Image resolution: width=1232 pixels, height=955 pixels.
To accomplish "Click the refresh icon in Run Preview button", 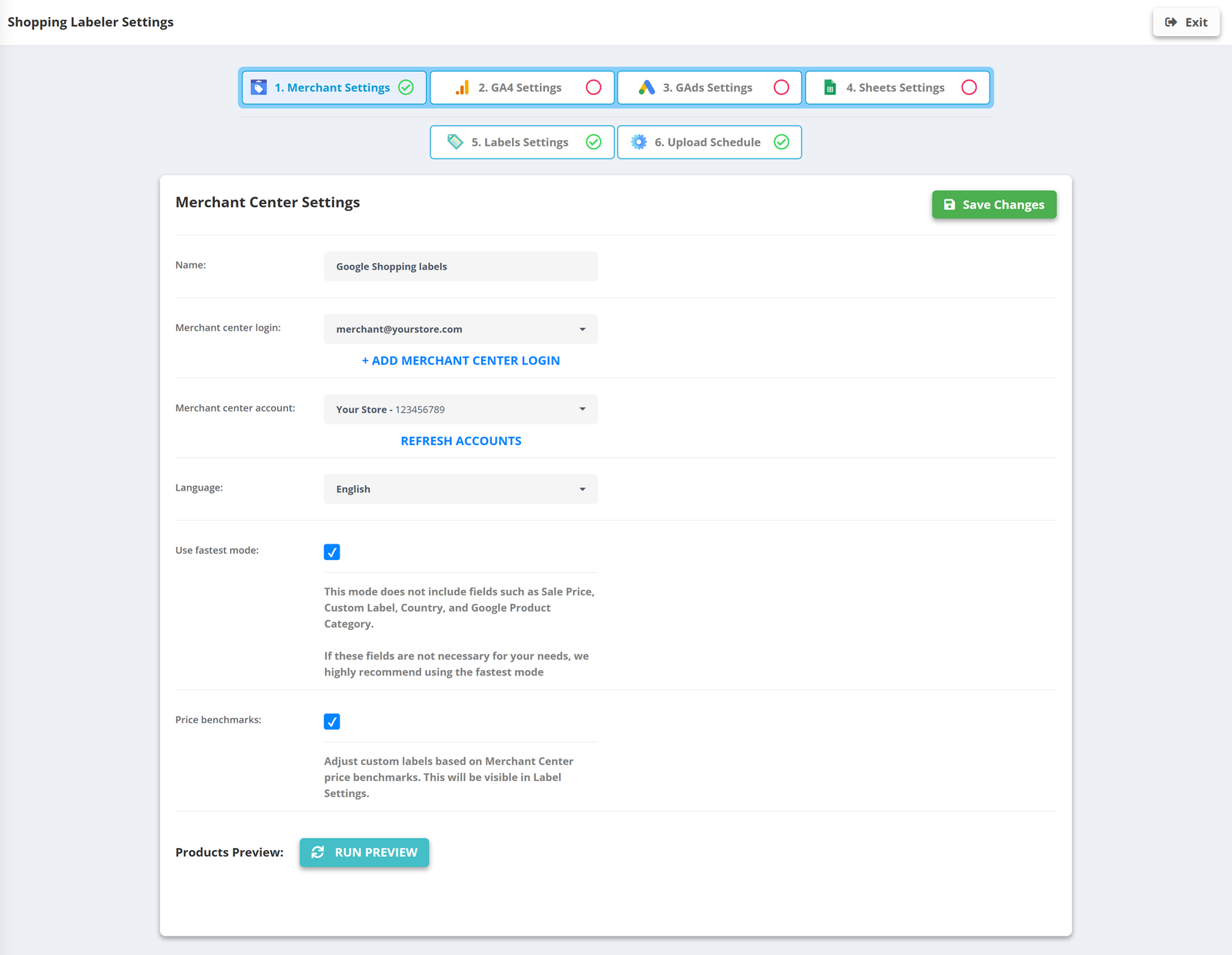I will pos(317,853).
